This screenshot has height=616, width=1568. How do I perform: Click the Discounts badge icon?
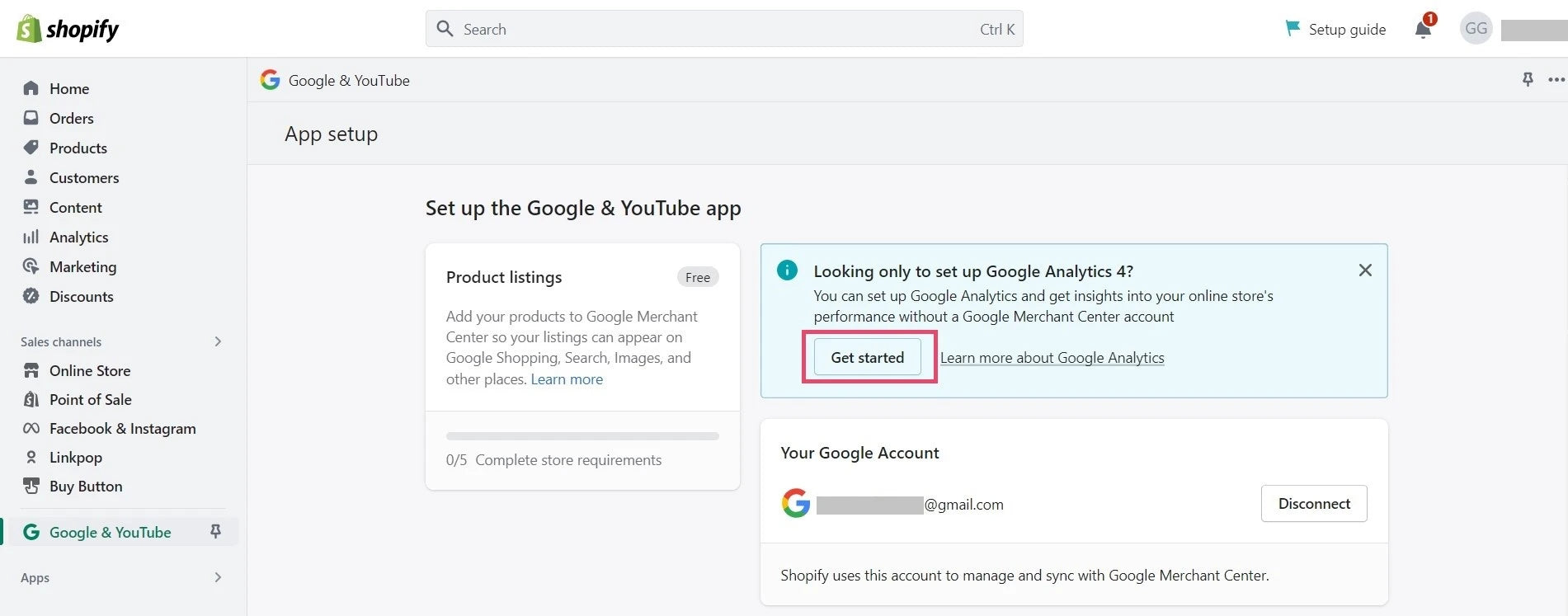click(31, 296)
